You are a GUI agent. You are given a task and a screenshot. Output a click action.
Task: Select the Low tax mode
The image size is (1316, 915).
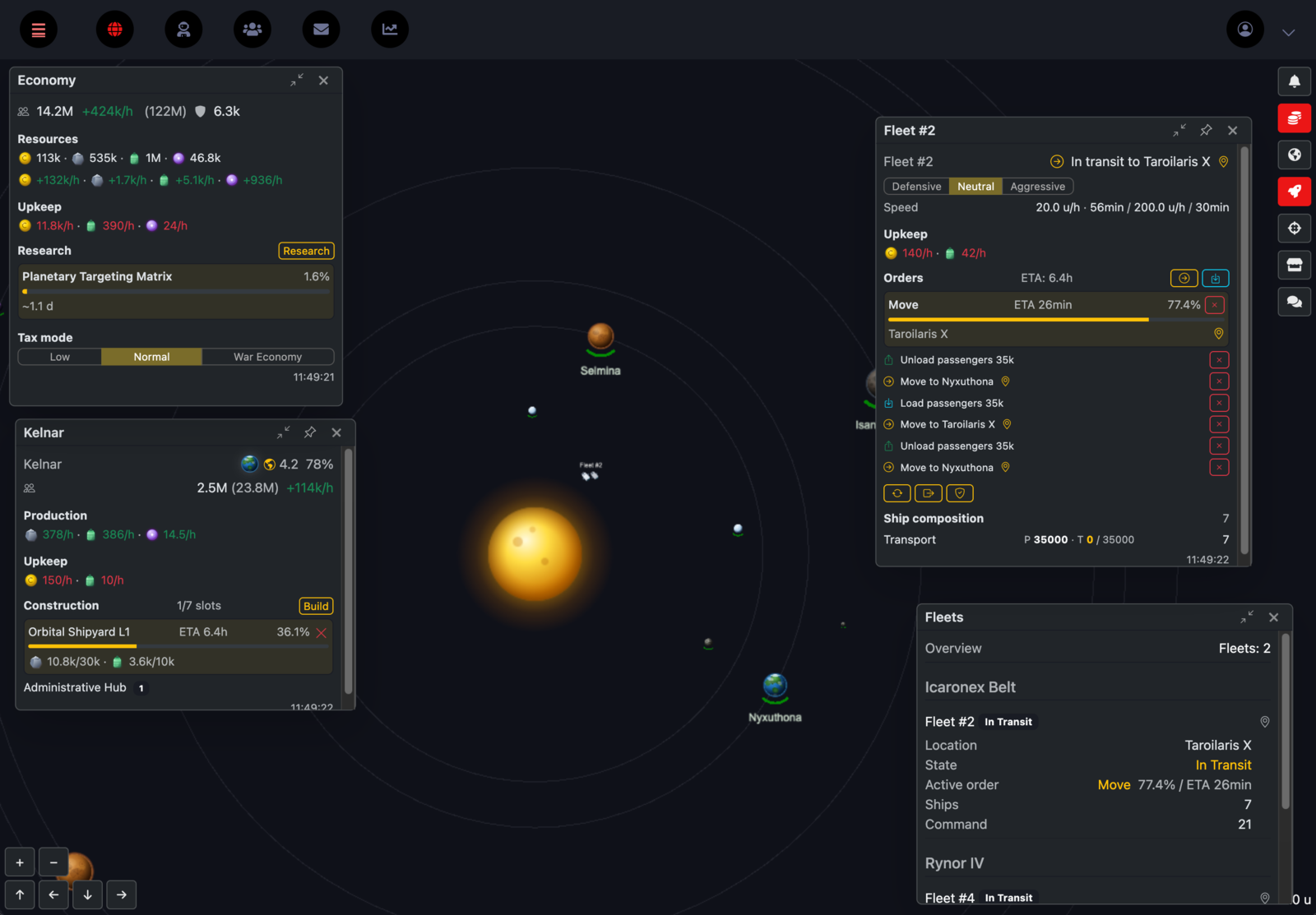point(60,357)
